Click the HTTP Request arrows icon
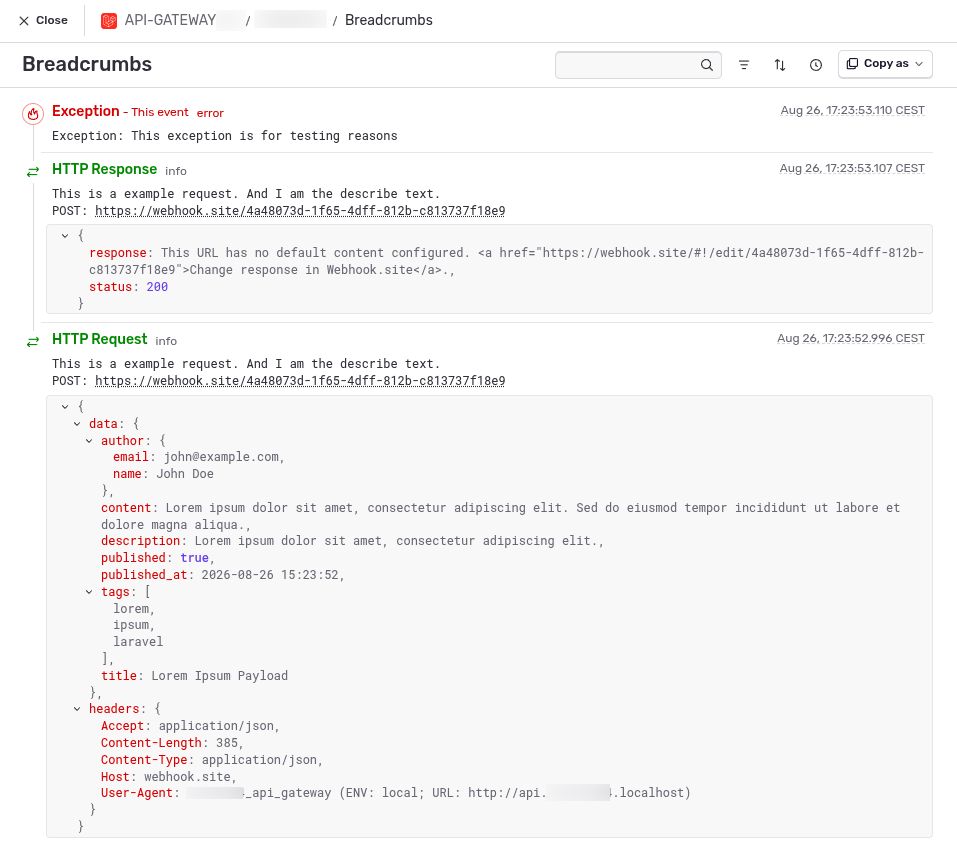Image resolution: width=957 pixels, height=858 pixels. click(33, 342)
